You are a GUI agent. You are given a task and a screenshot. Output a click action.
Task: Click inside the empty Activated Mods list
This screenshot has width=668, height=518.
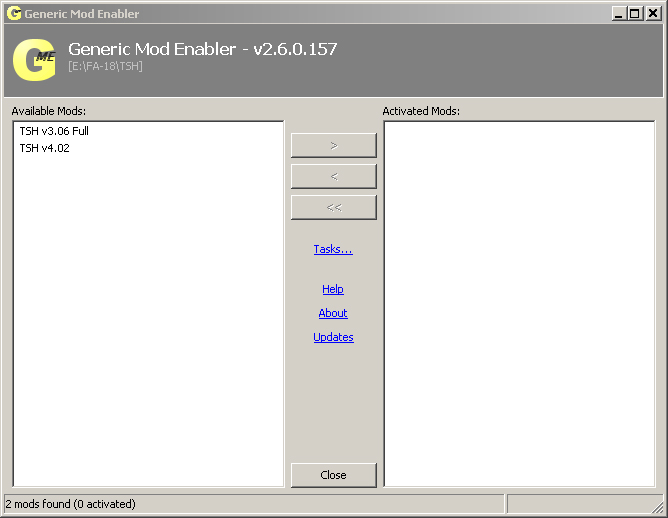click(519, 300)
